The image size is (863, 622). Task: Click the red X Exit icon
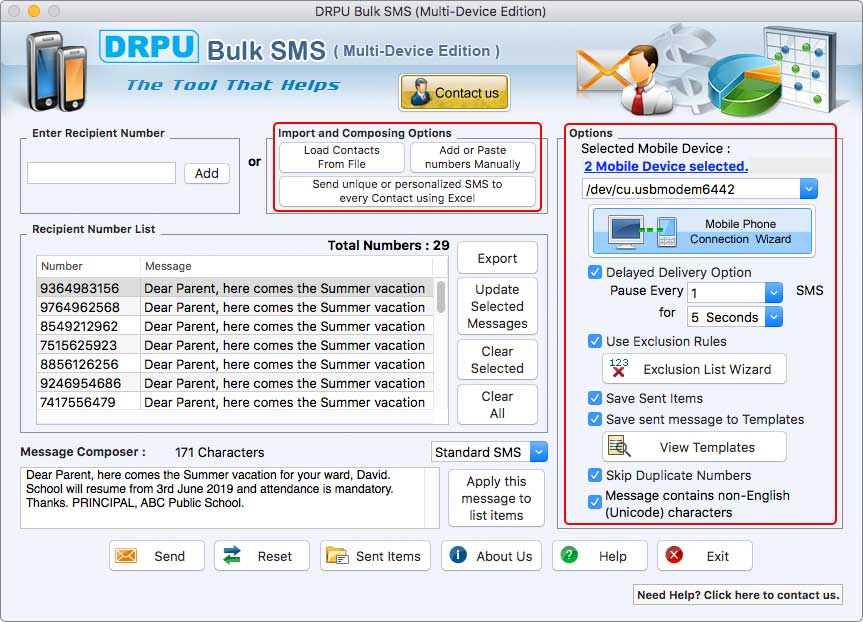point(674,555)
